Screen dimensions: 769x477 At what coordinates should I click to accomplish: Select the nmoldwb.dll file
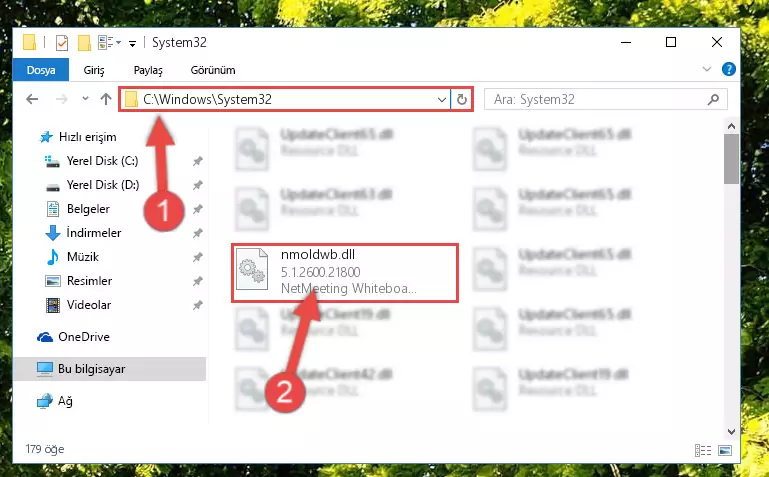345,273
